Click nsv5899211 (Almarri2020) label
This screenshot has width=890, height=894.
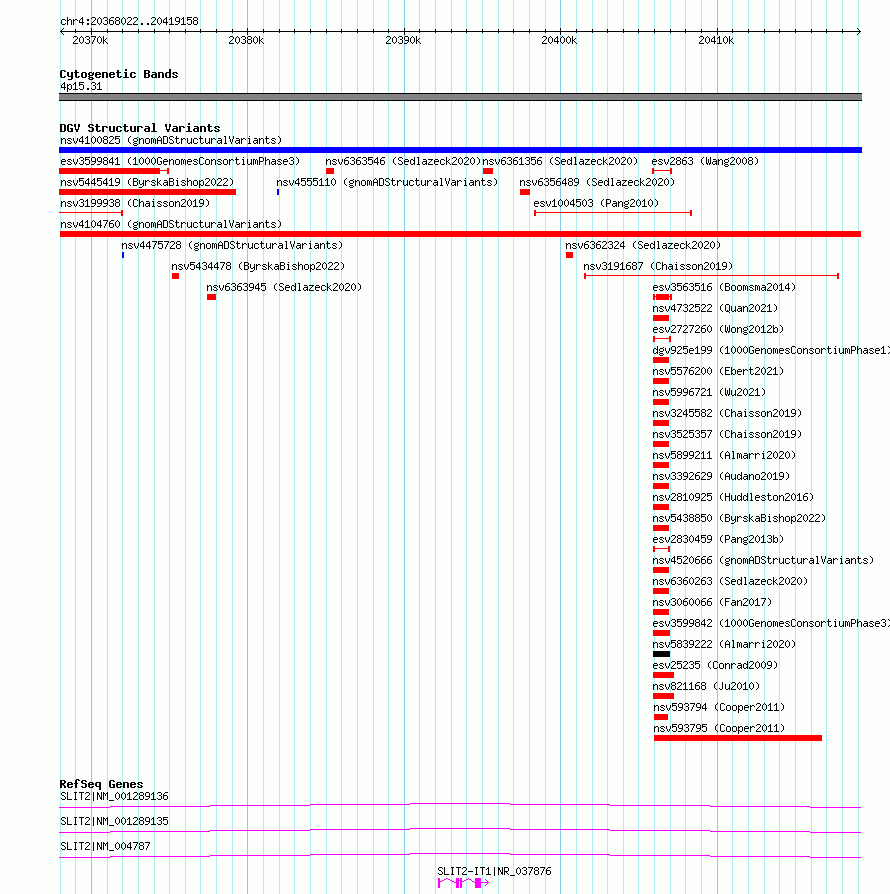(724, 456)
